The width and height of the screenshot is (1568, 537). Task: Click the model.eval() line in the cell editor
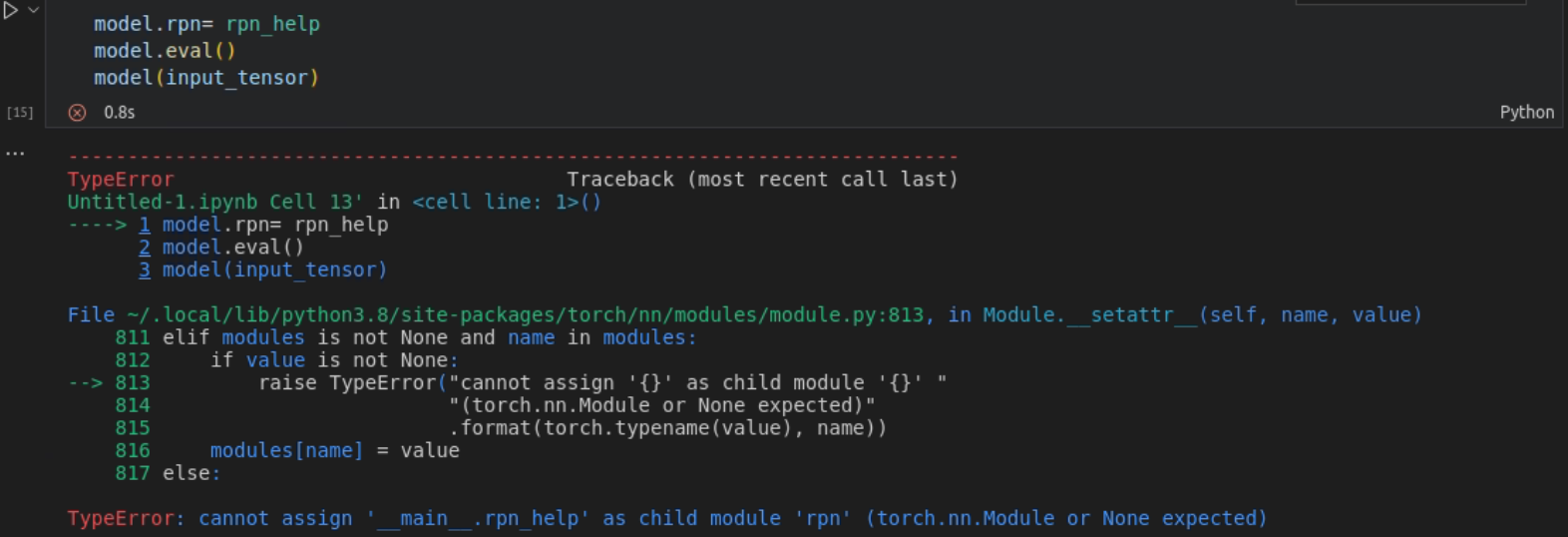tap(165, 51)
